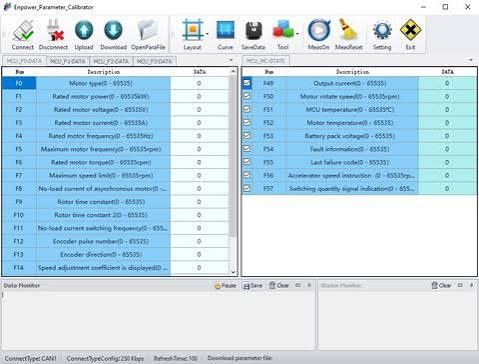Select the F5 Maximum motor frequency row
The width and height of the screenshot is (479, 364).
click(x=116, y=149)
